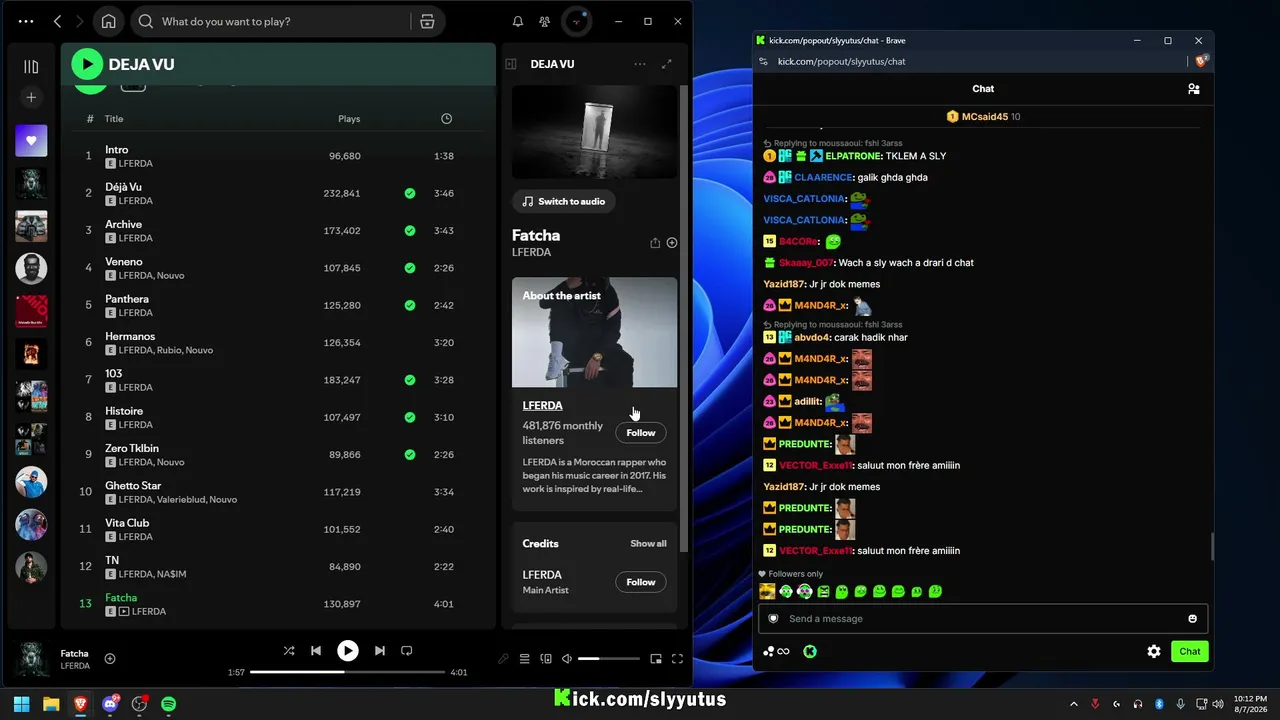
Task: Seek within the Fatcha progress bar
Action: pyautogui.click(x=347, y=672)
